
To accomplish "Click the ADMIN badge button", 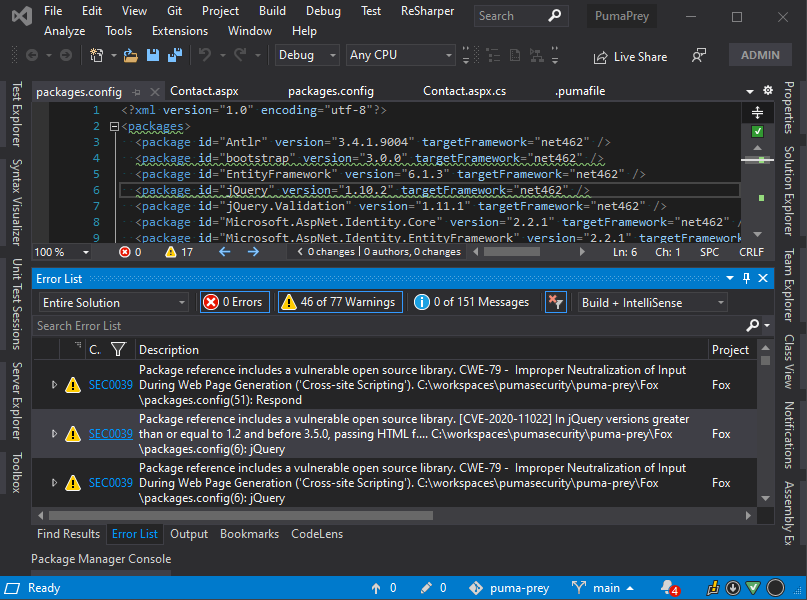I will pyautogui.click(x=760, y=55).
